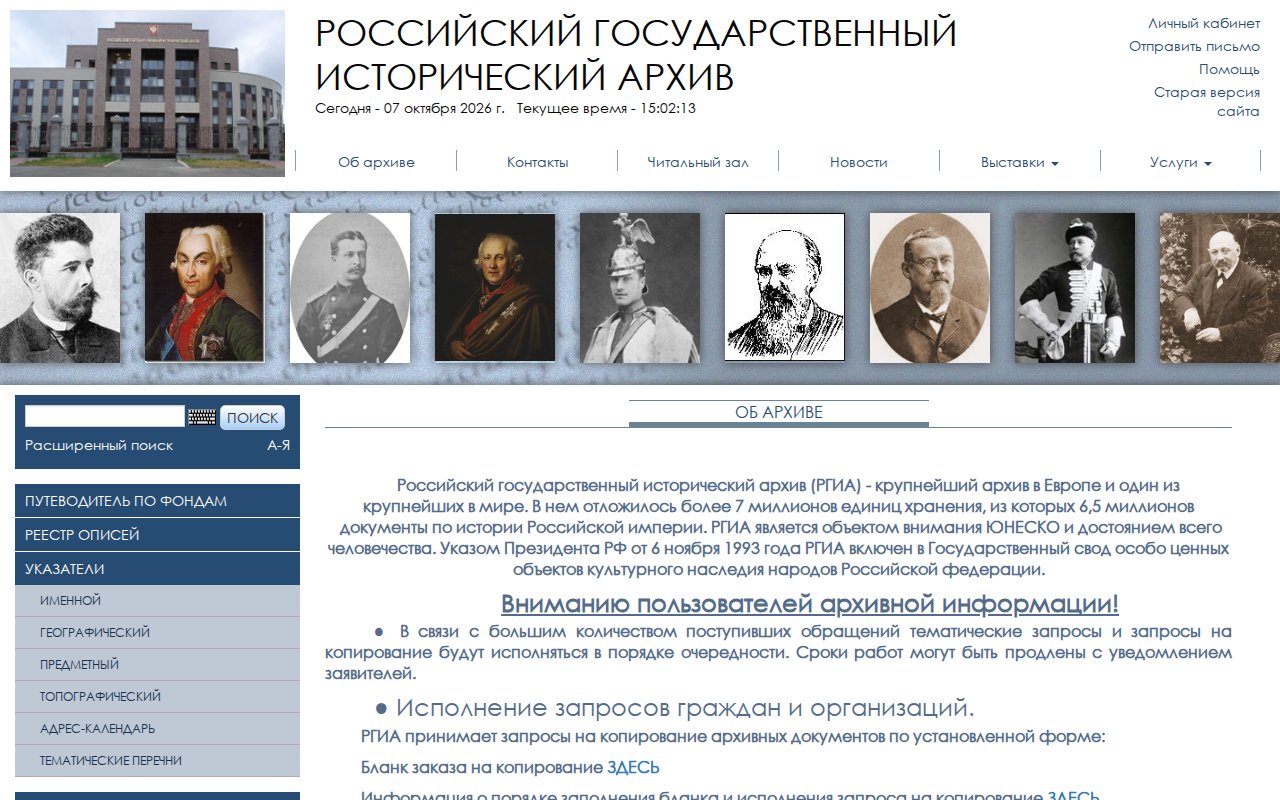Expand the Услуги dropdown menu
This screenshot has height=800, width=1280.
tap(1180, 162)
